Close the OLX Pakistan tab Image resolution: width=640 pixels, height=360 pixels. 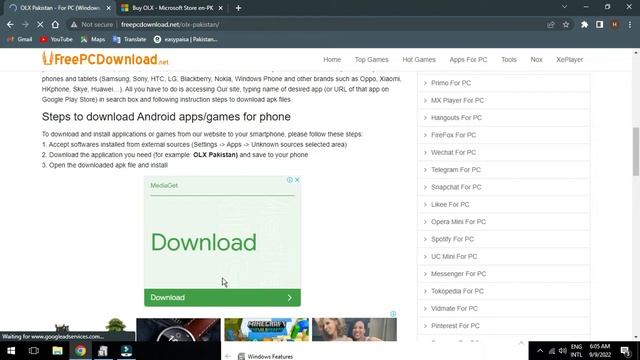coord(108,8)
